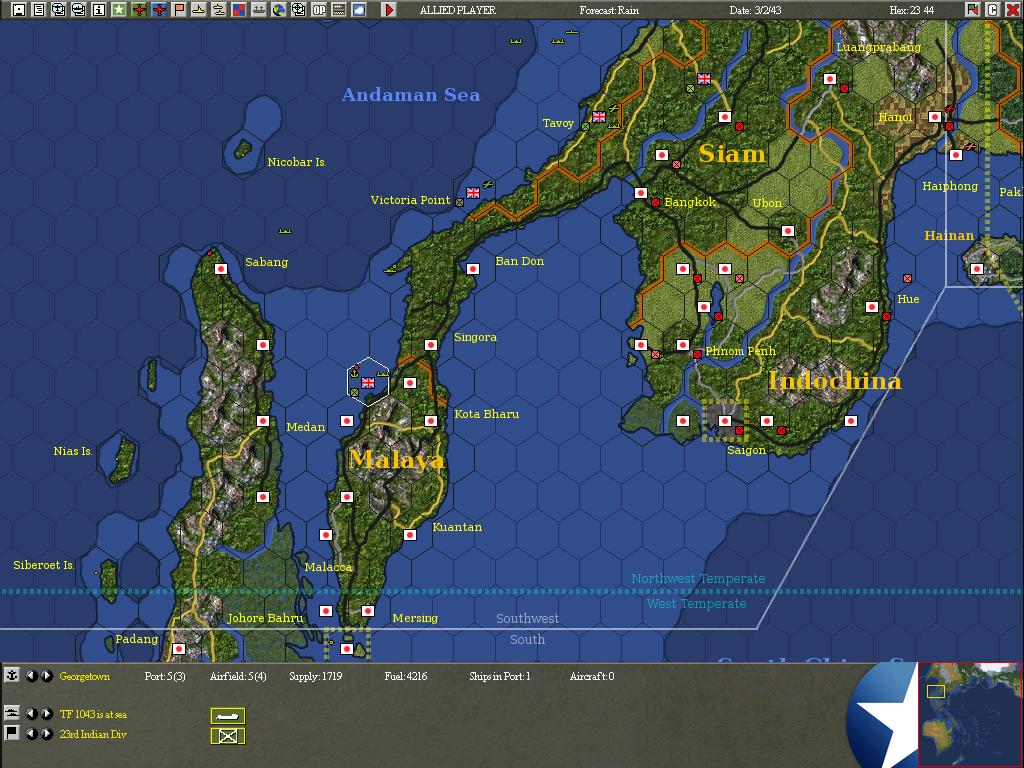1024x768 pixels.
Task: Select the yellow-framed ship silhouette unit icon
Action: tap(228, 716)
